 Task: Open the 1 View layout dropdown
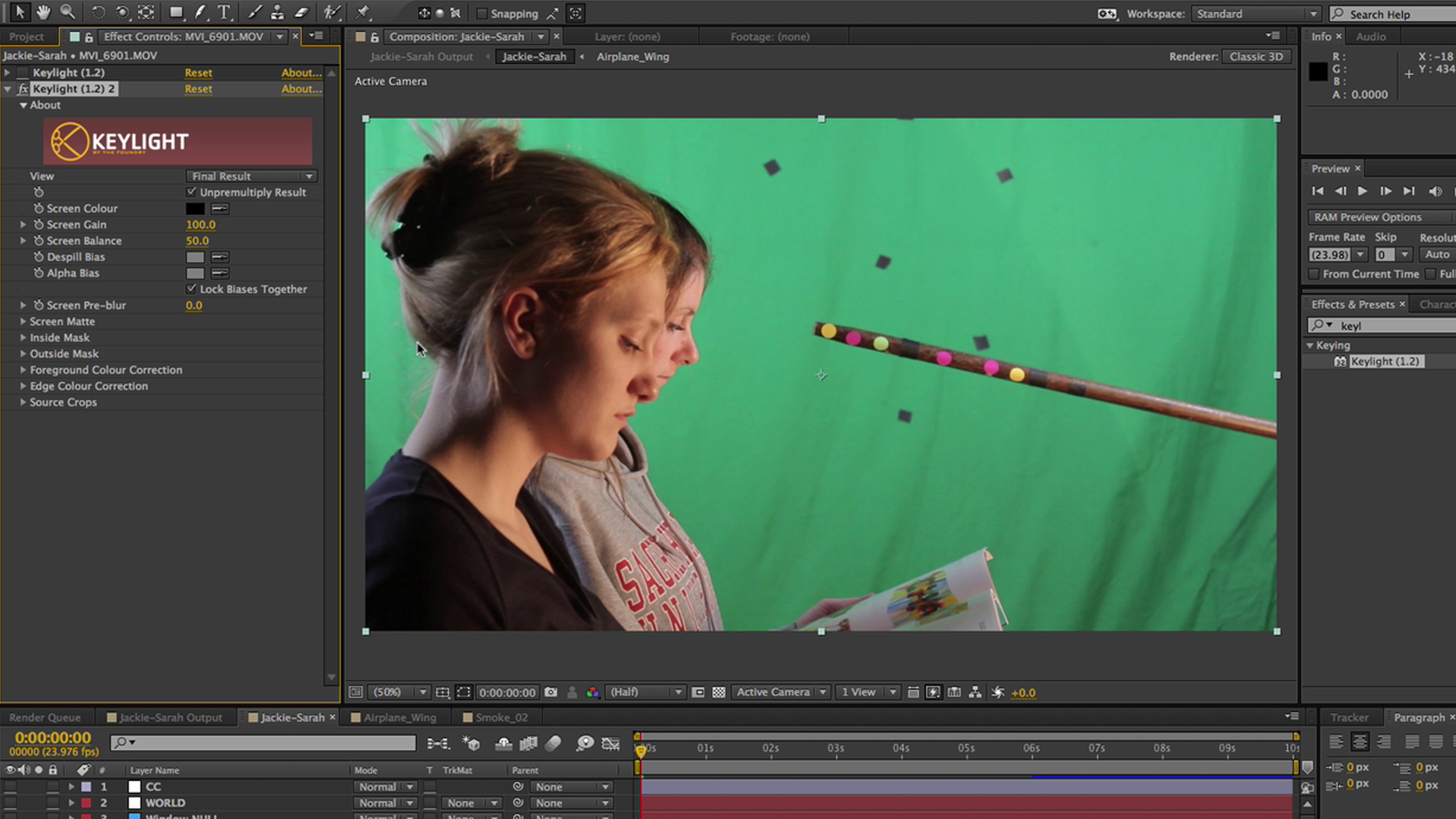point(868,692)
